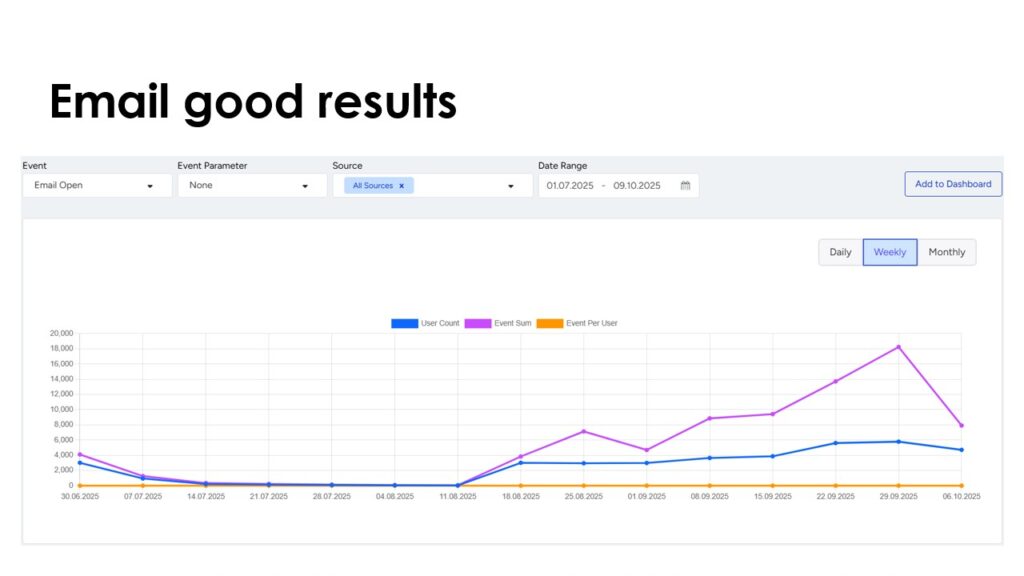Remove the All Sources chip with its x
The image size is (1024, 576).
401,186
